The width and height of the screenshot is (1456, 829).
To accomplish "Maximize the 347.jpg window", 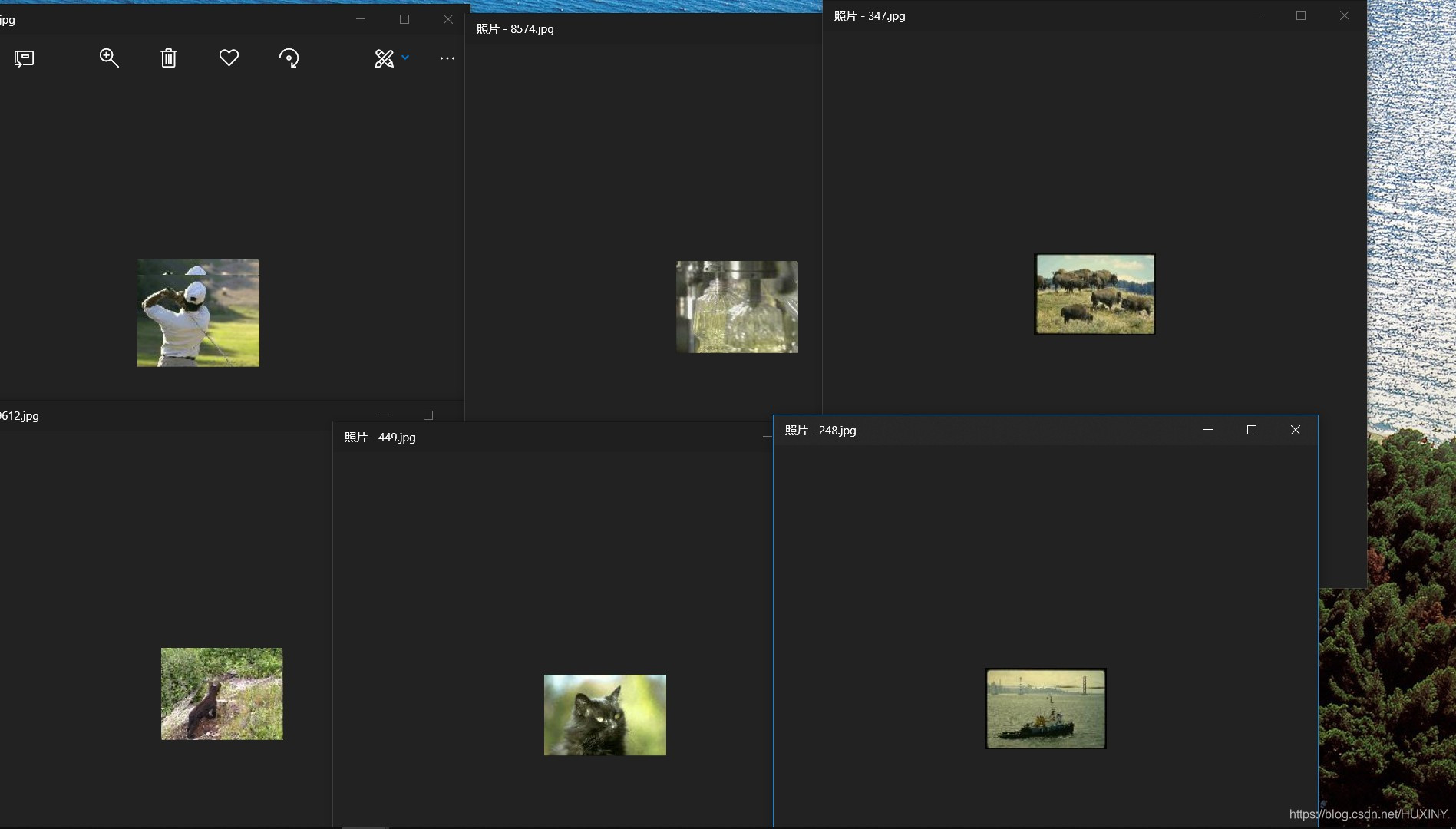I will coord(1301,15).
